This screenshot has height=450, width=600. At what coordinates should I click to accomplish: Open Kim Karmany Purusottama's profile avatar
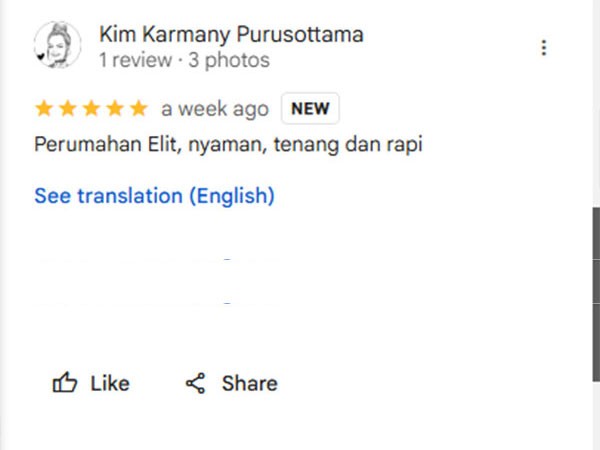(57, 45)
